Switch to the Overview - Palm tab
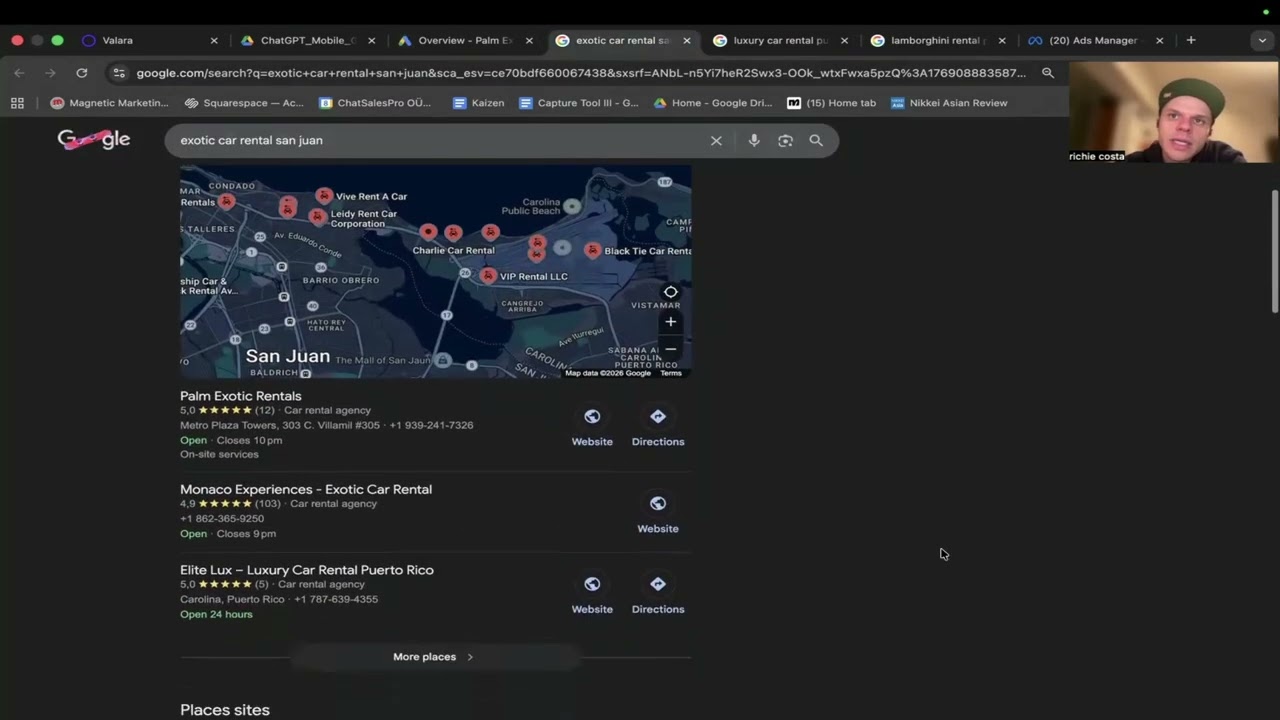This screenshot has width=1280, height=720. 465,41
